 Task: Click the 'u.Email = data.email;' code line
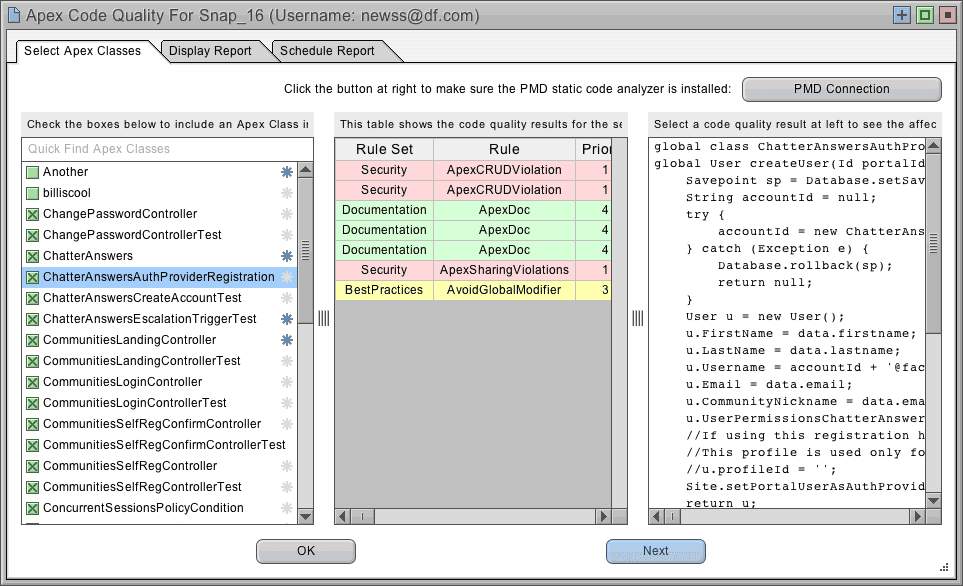pos(769,385)
